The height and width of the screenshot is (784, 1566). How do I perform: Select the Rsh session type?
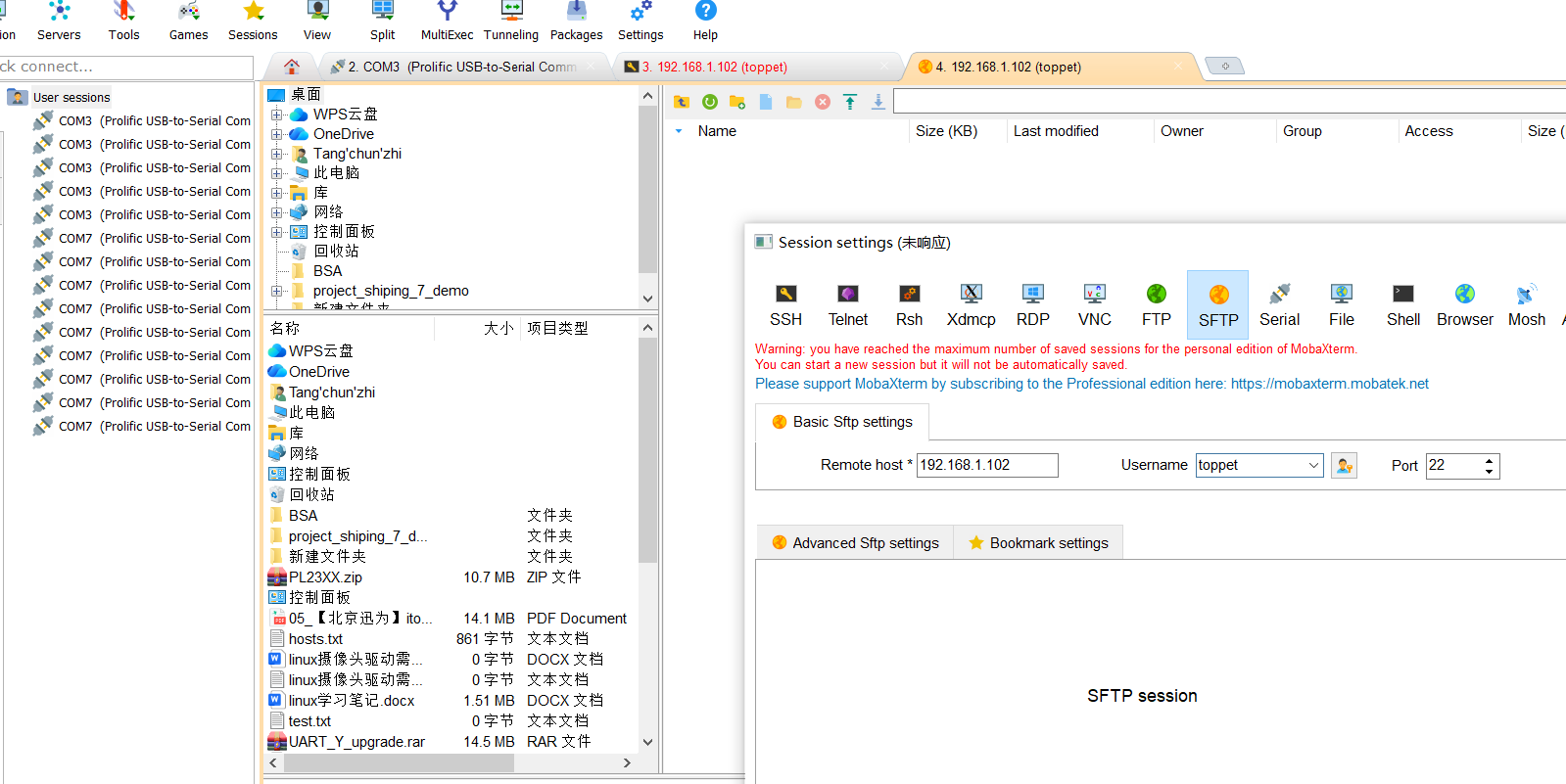[x=910, y=305]
